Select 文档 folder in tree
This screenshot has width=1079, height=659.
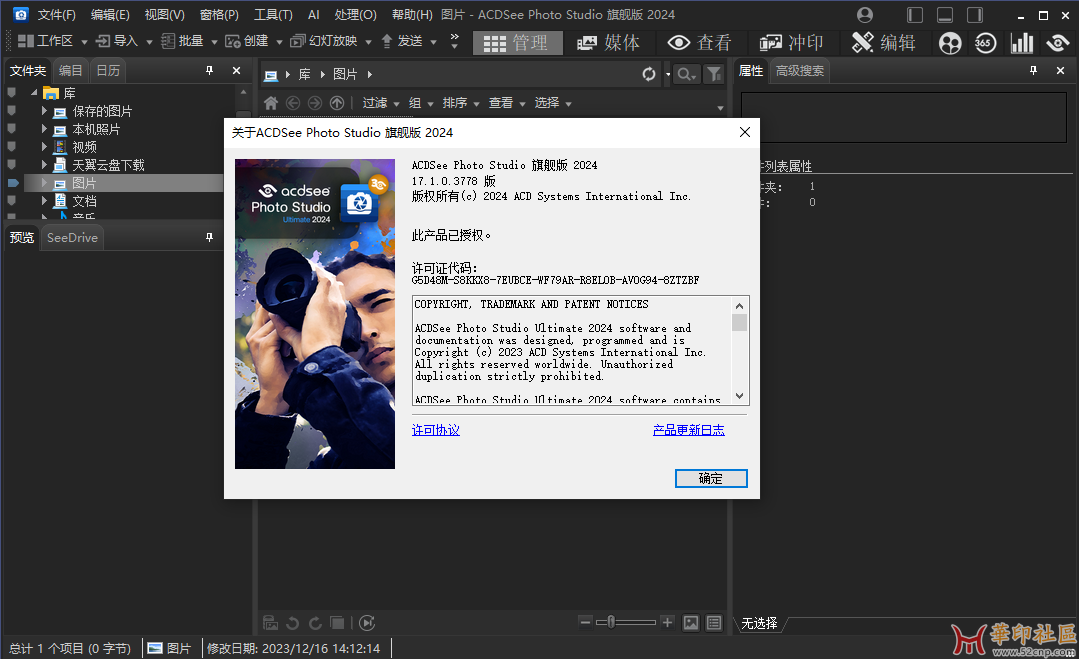(x=84, y=201)
